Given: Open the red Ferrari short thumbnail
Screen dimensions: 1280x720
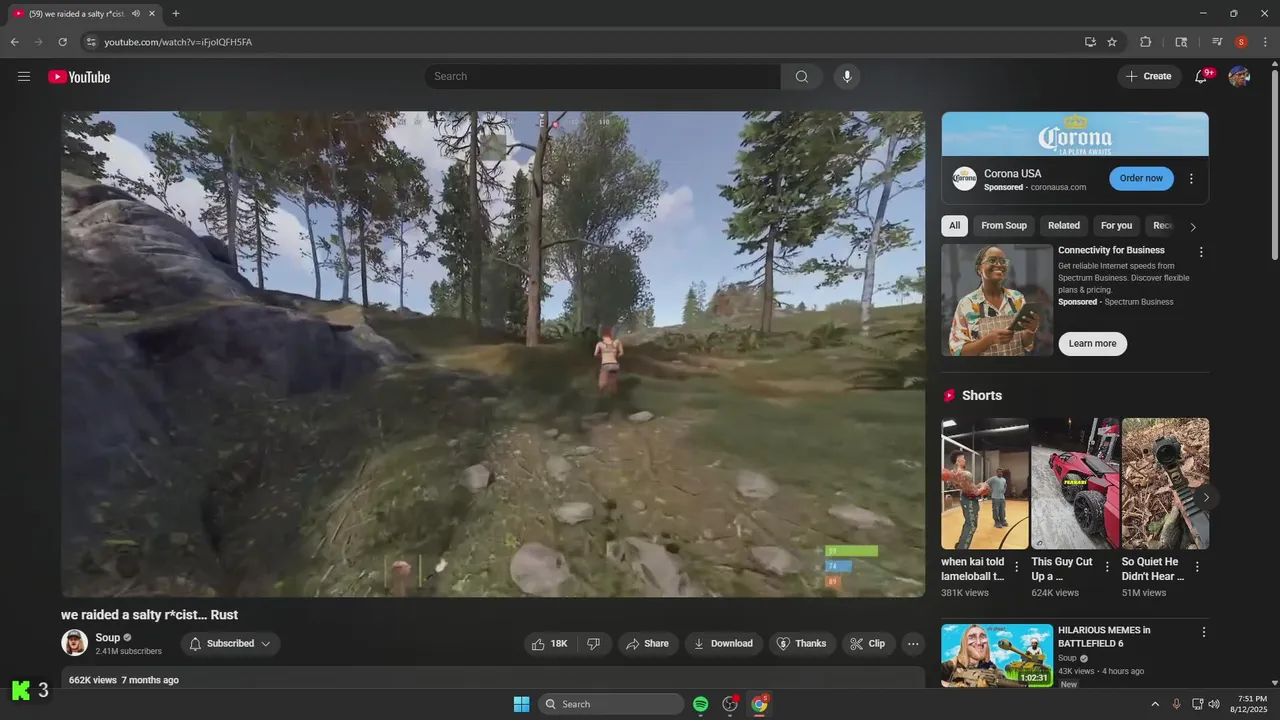Looking at the screenshot, I should pyautogui.click(x=1075, y=484).
